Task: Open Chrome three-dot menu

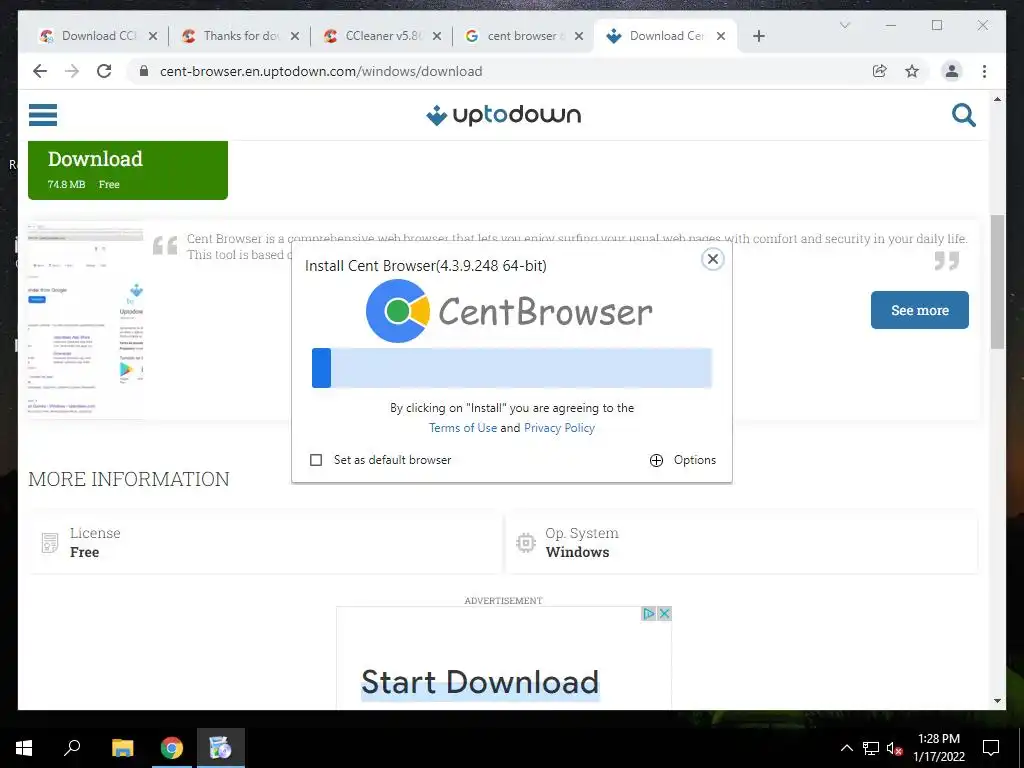Action: (984, 71)
